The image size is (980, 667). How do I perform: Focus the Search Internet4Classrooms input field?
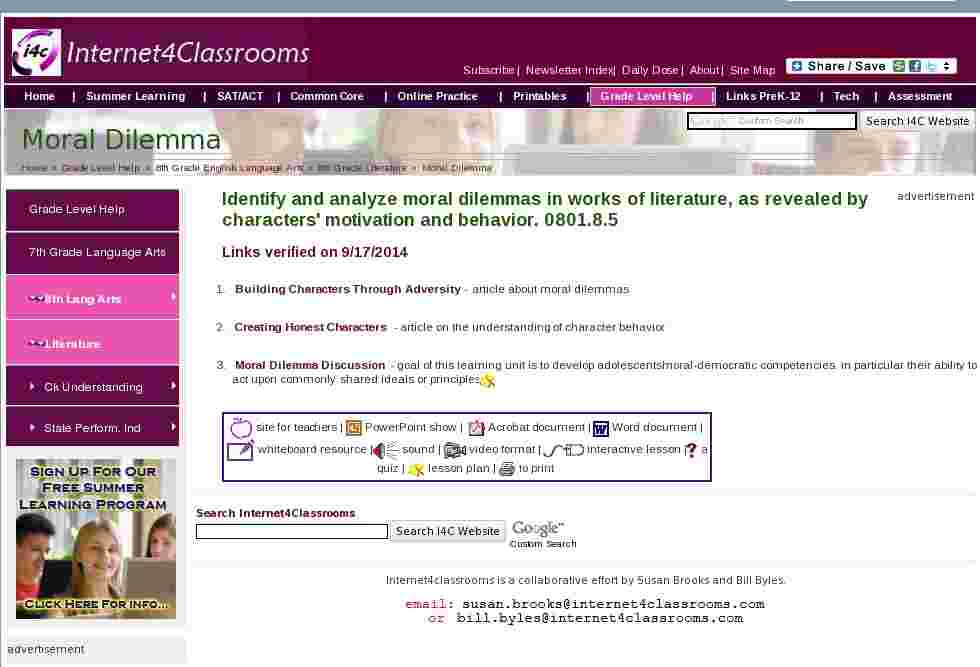[x=292, y=531]
